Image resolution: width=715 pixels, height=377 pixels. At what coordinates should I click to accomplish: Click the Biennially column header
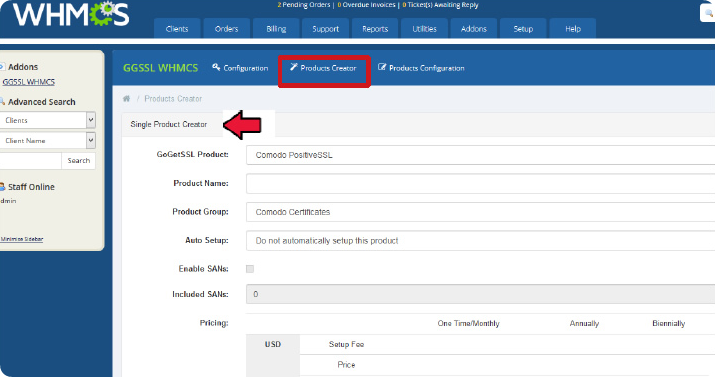click(x=668, y=323)
